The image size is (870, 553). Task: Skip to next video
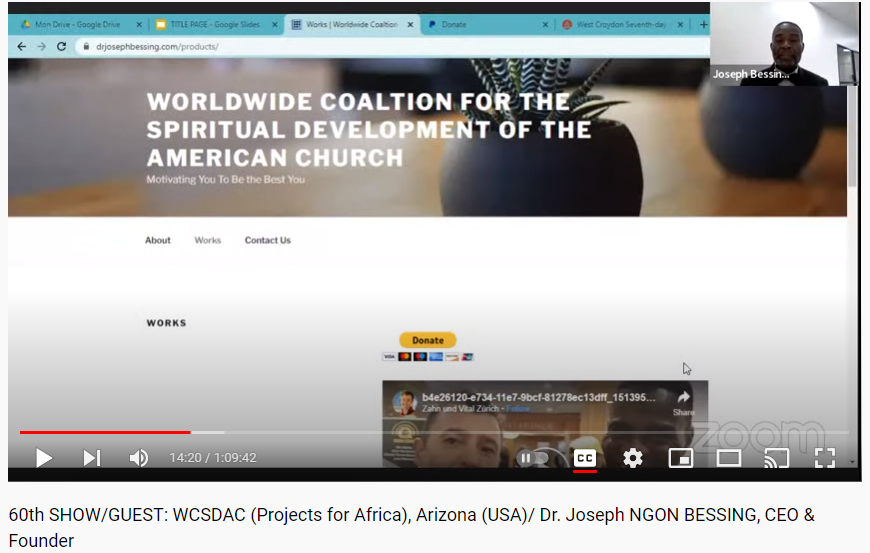tap(92, 458)
